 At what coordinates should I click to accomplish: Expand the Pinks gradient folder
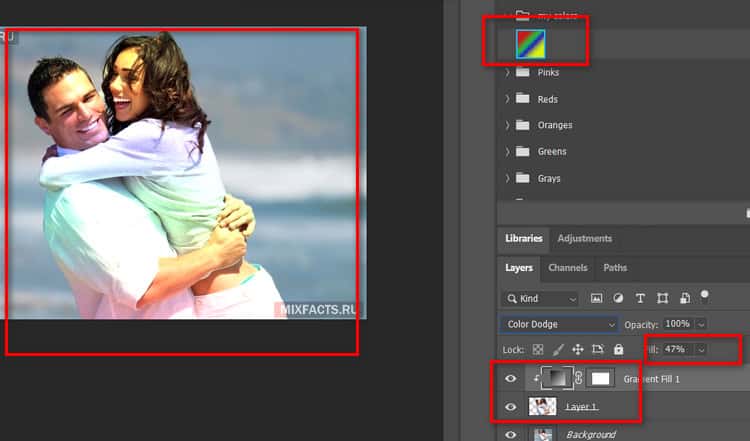pyautogui.click(x=507, y=73)
